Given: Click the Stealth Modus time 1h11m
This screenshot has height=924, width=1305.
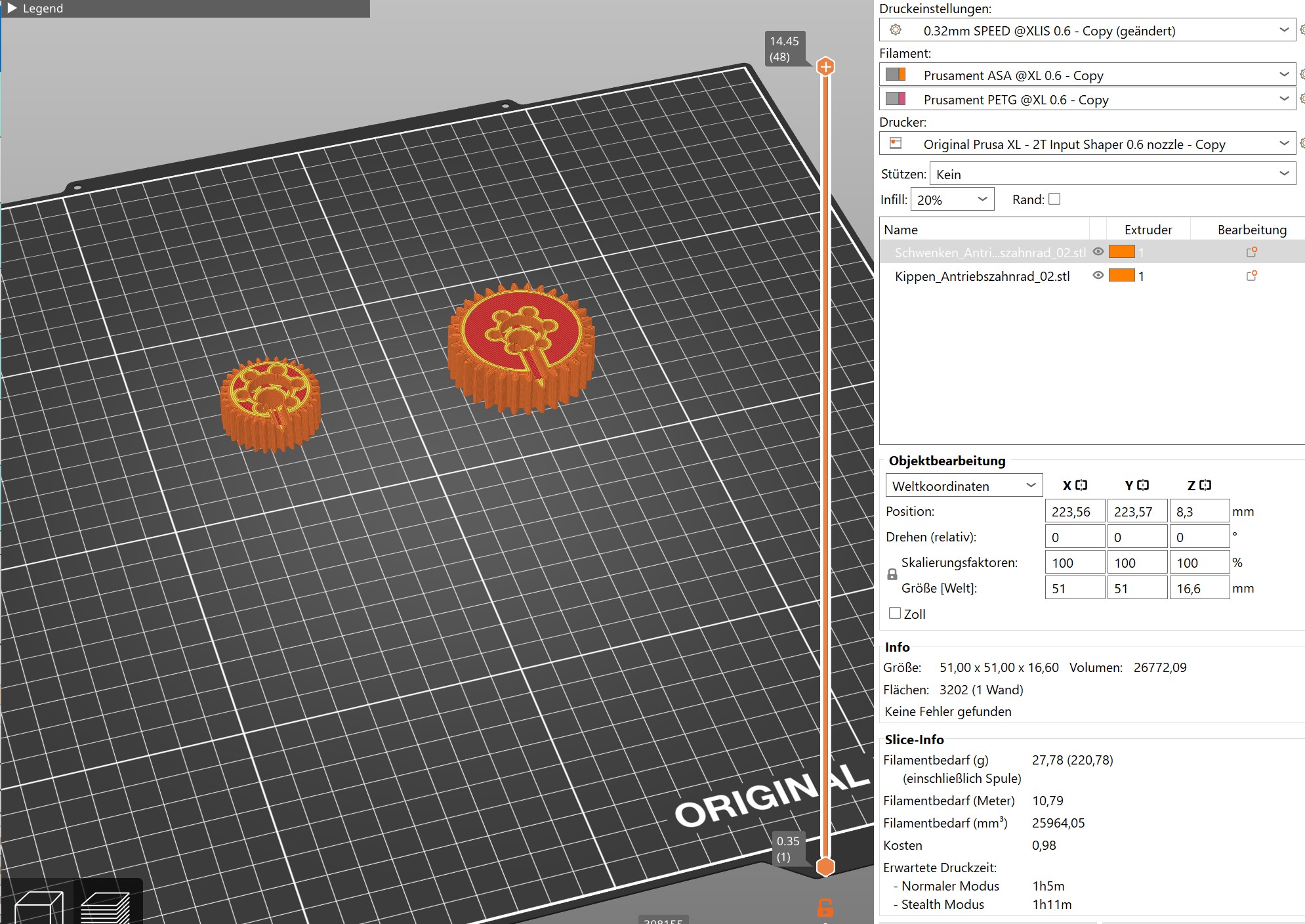Looking at the screenshot, I should (x=1052, y=904).
